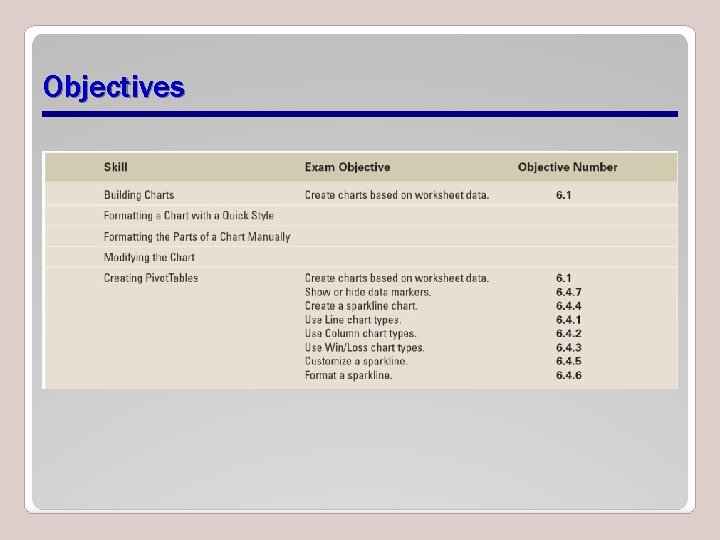Click 'Use Column chart types.' objective

point(360,333)
